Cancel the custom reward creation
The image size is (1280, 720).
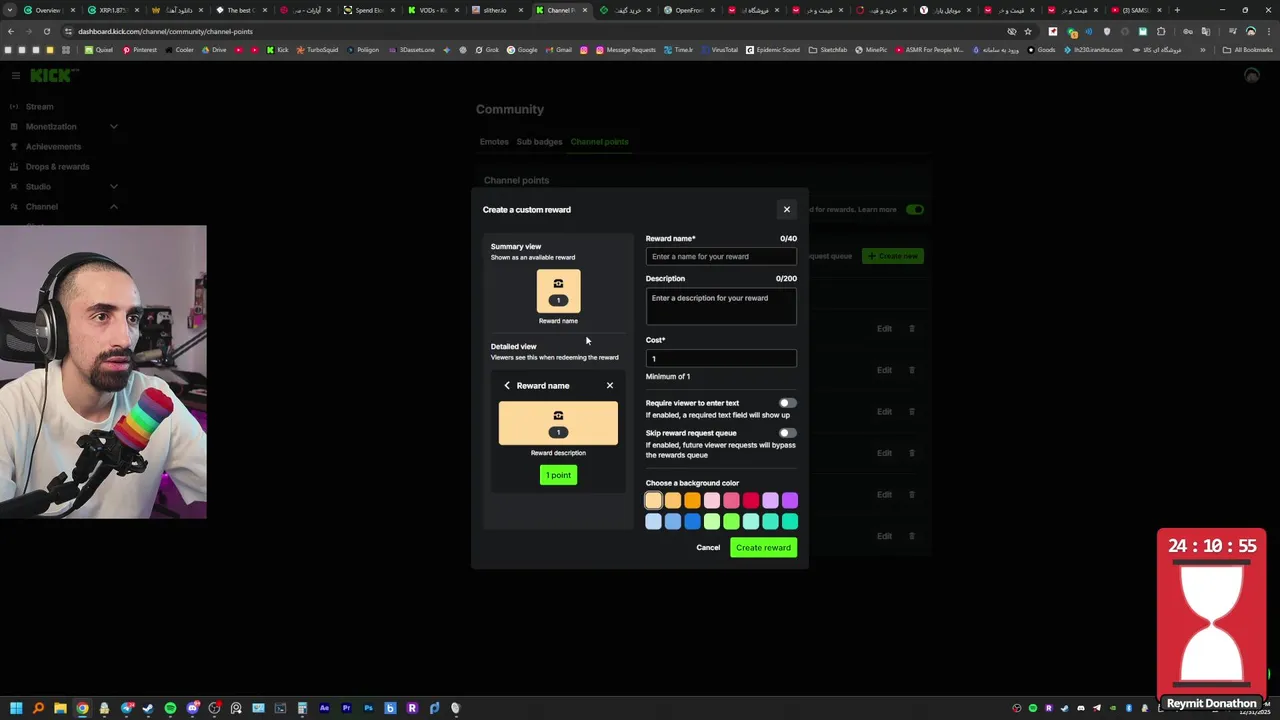[708, 547]
